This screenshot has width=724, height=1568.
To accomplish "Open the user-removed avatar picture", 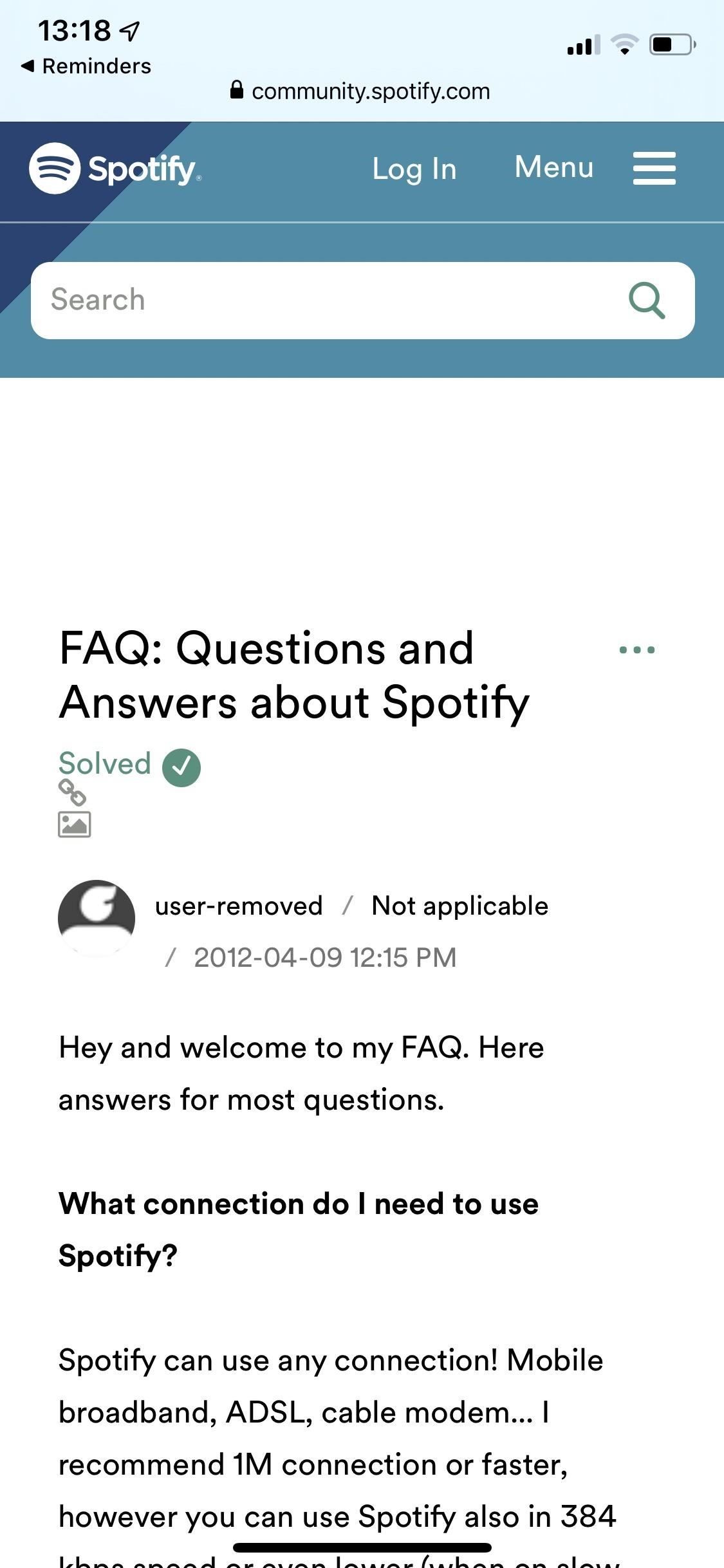I will click(97, 918).
